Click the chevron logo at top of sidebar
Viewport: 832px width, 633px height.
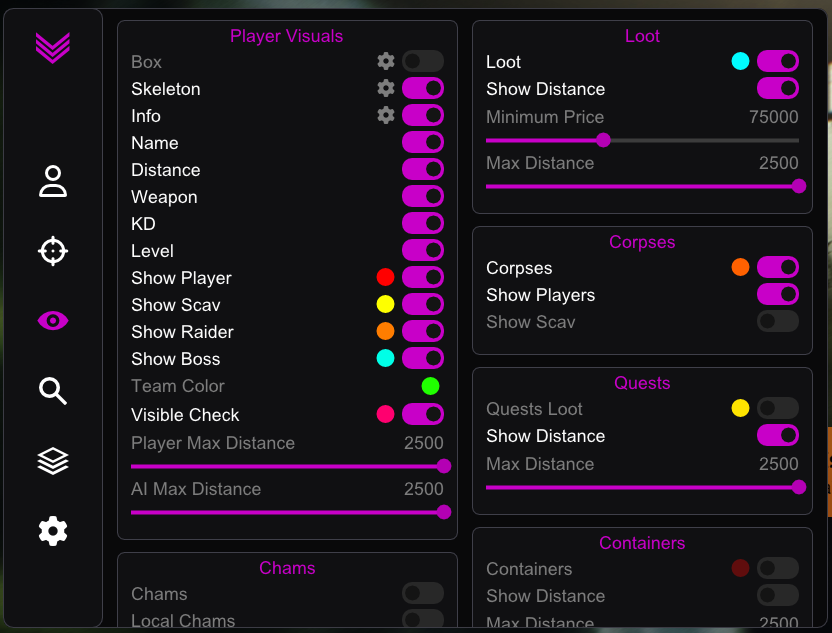[53, 48]
